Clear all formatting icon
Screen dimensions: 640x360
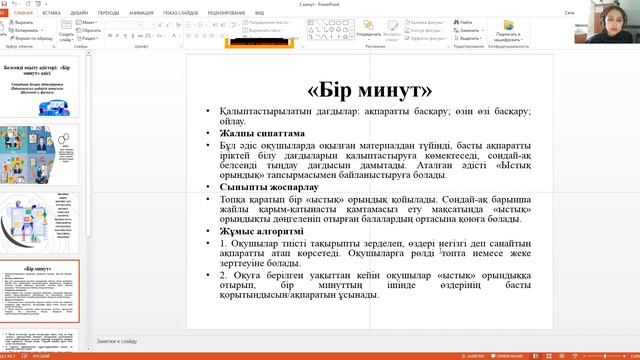178,25
